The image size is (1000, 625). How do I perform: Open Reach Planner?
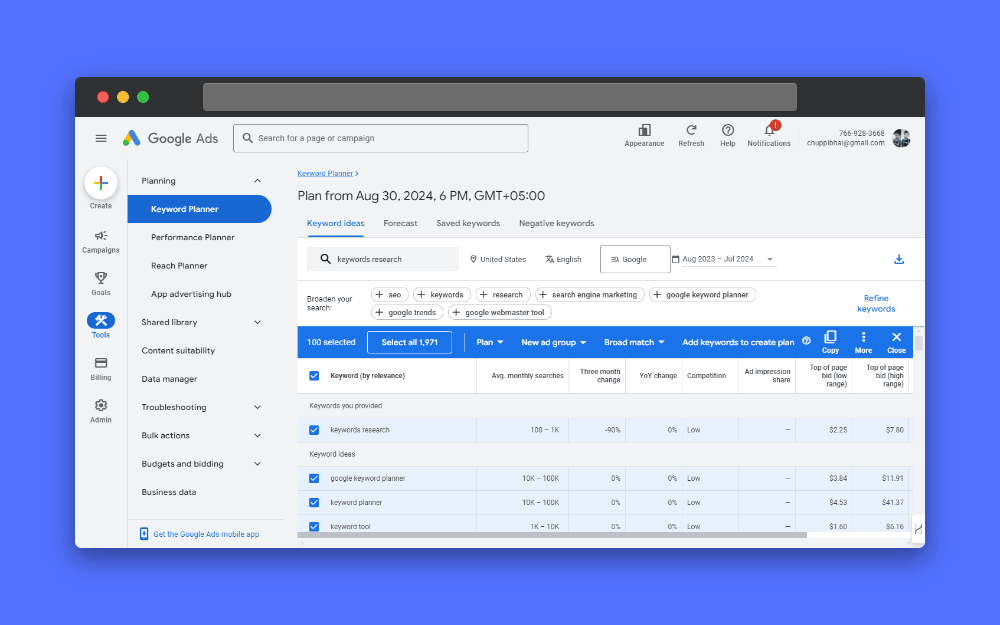[x=179, y=266]
